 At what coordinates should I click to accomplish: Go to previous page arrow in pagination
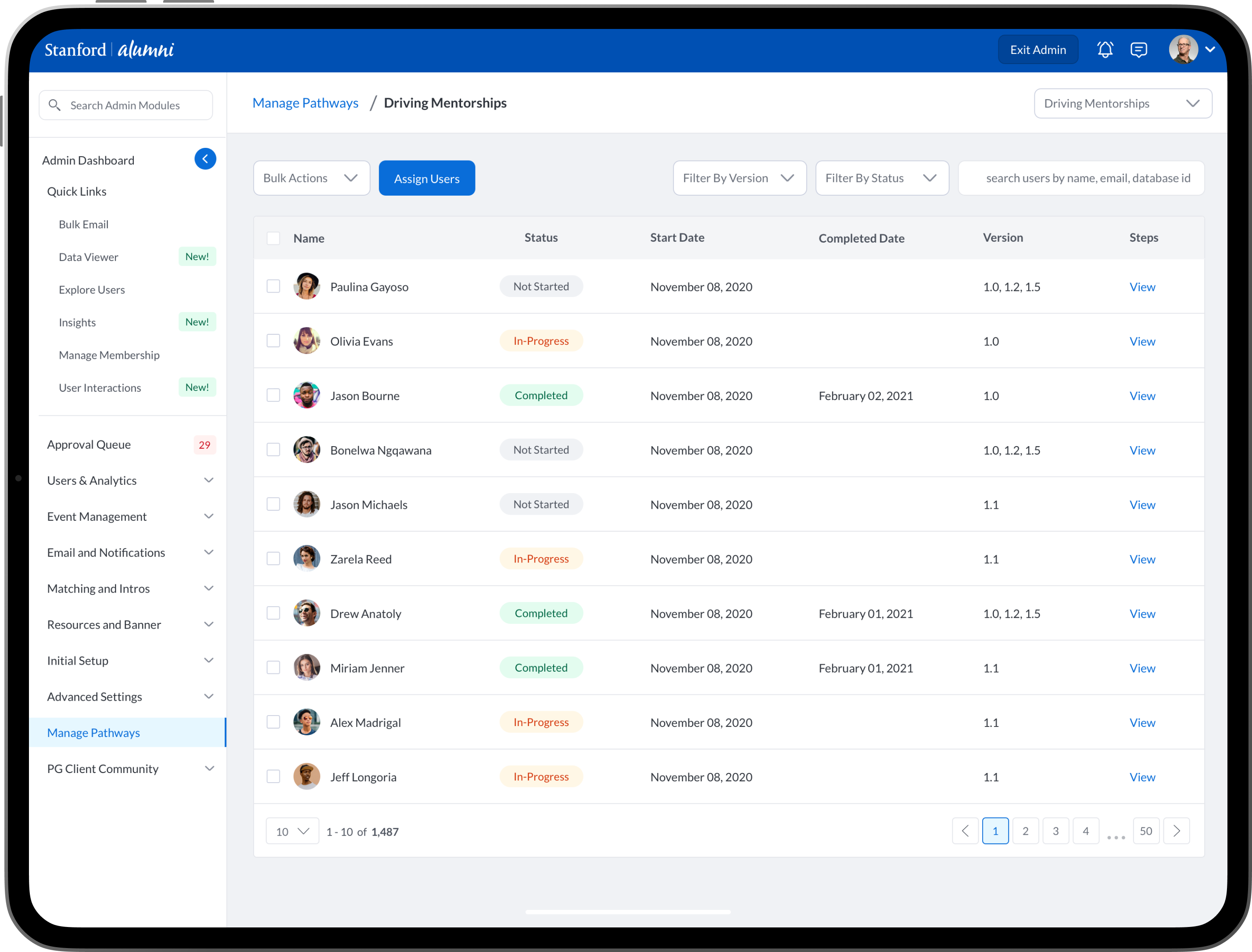966,831
